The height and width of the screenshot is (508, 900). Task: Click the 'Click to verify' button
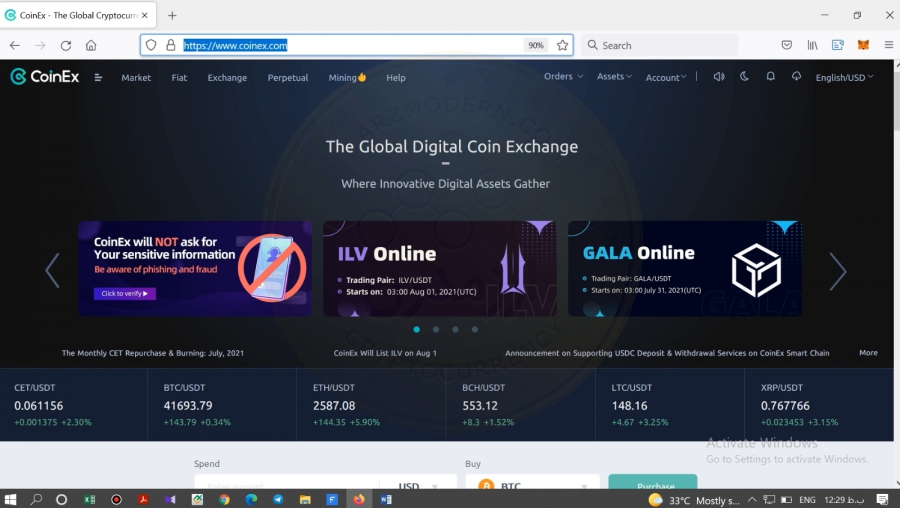125,293
